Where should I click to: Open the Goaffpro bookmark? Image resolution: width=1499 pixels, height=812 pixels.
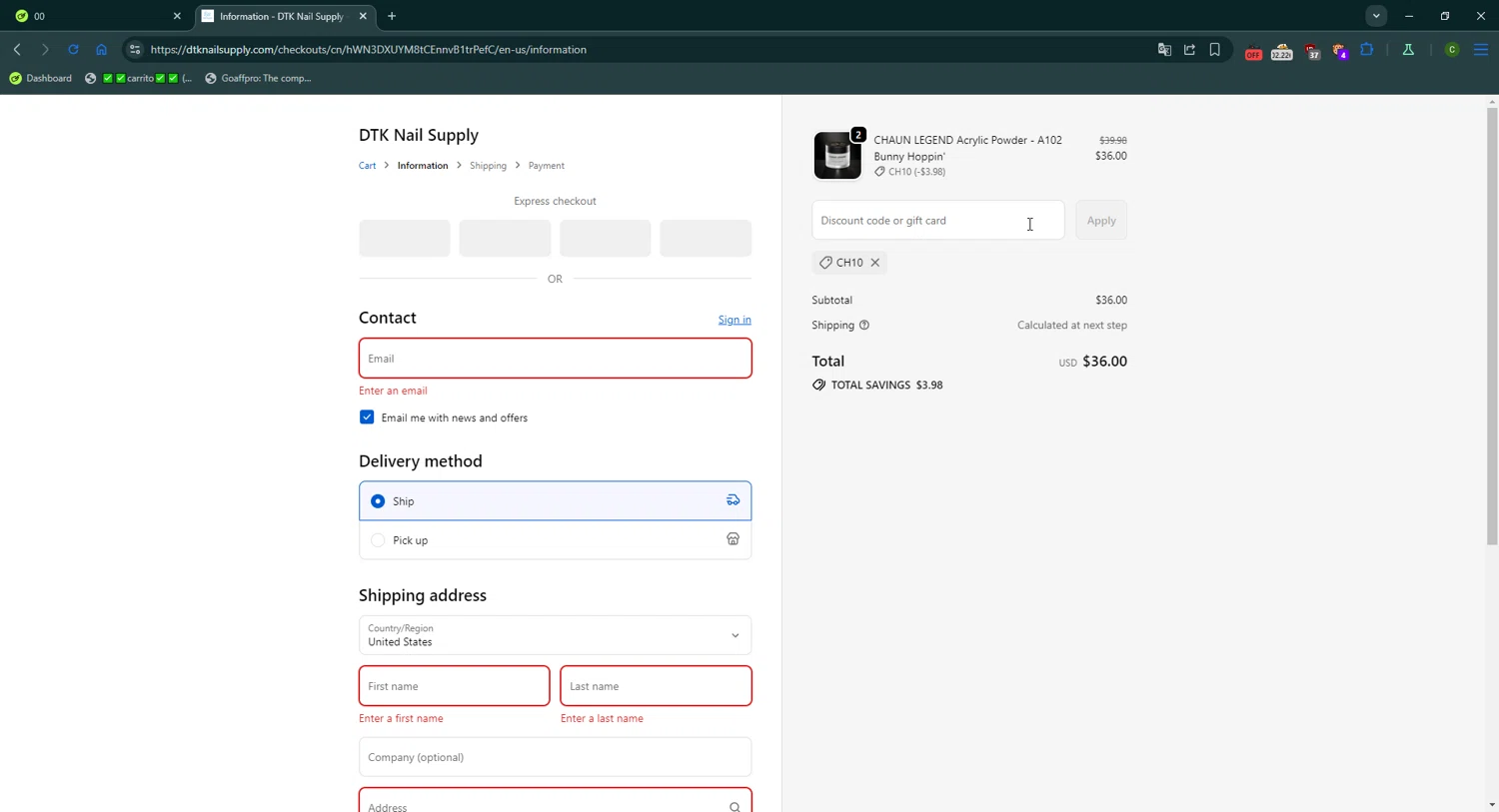coord(258,78)
